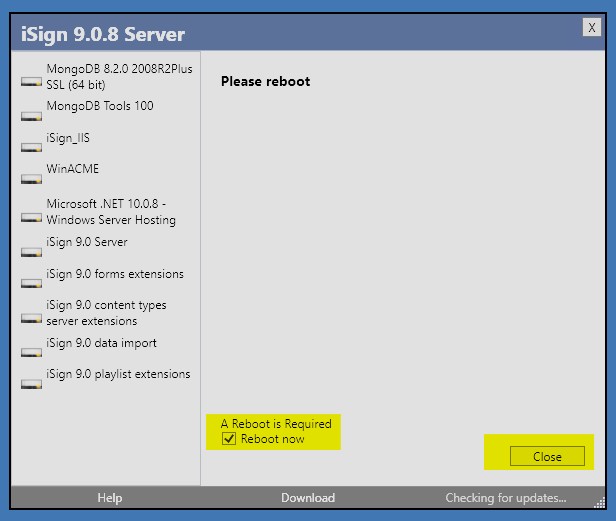This screenshot has height=521, width=616.
Task: Open Help in the bottom bar
Action: [110, 498]
